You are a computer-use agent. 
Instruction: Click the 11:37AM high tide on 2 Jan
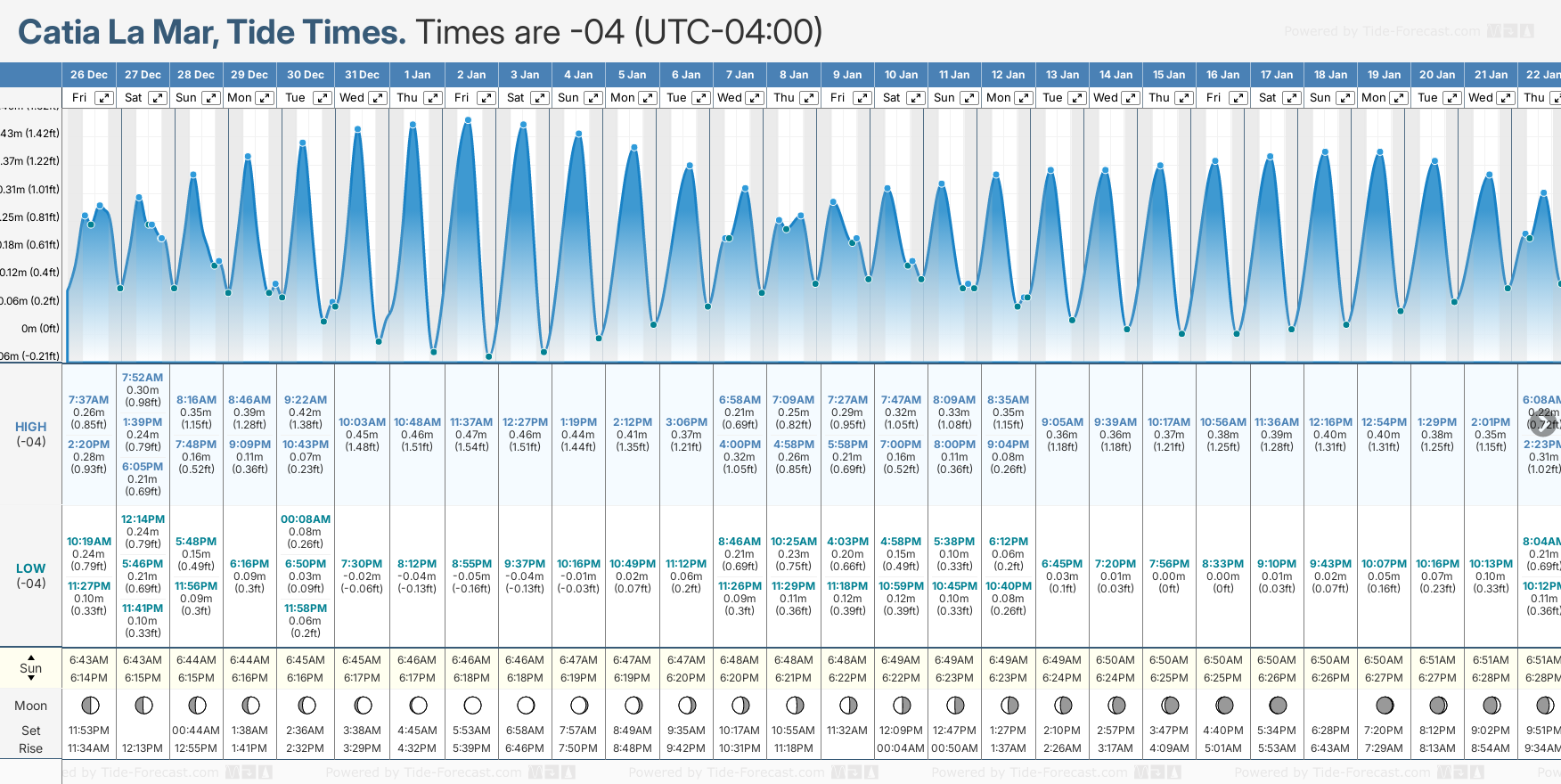tap(471, 422)
